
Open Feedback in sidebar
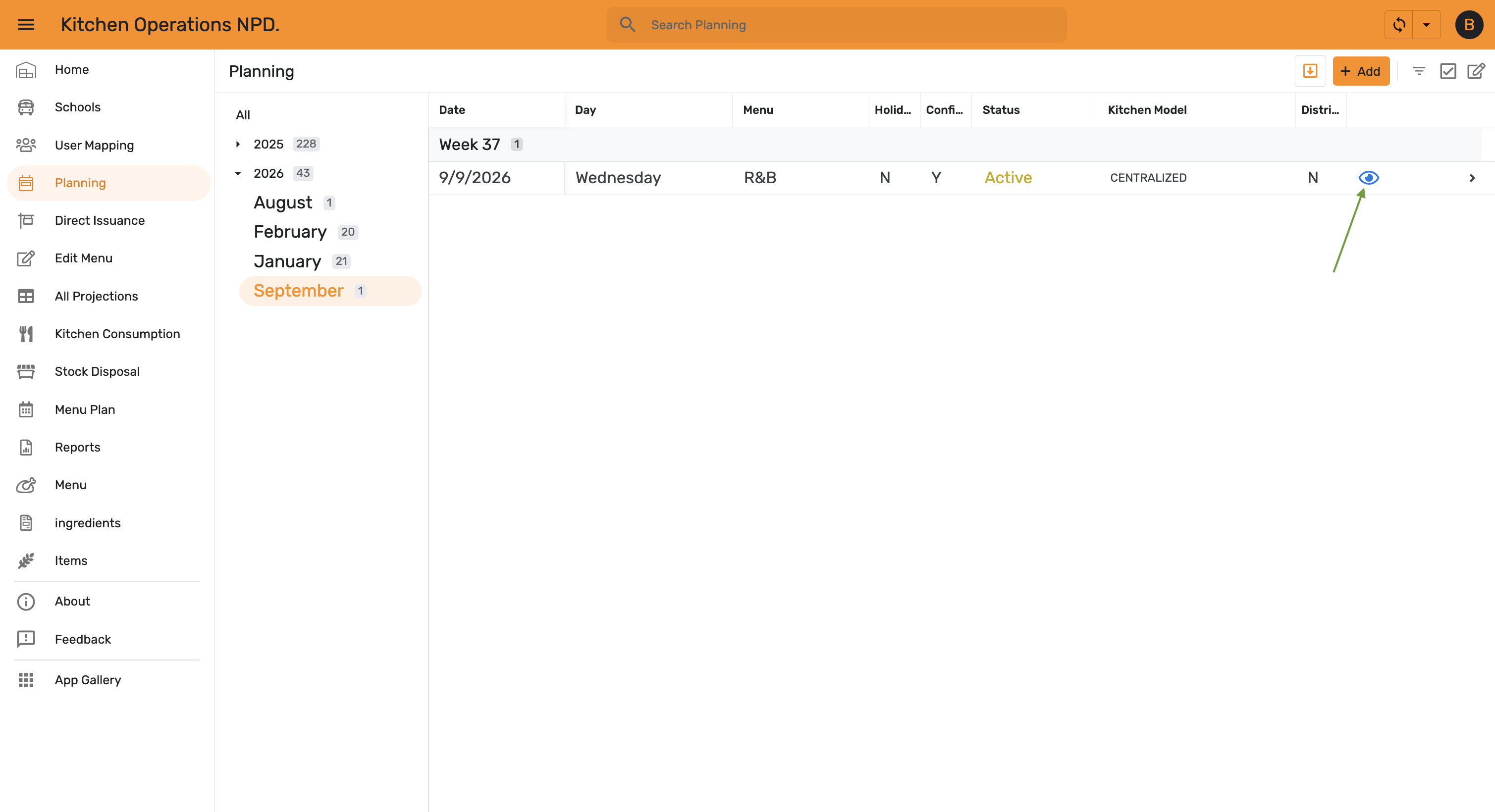(108, 639)
